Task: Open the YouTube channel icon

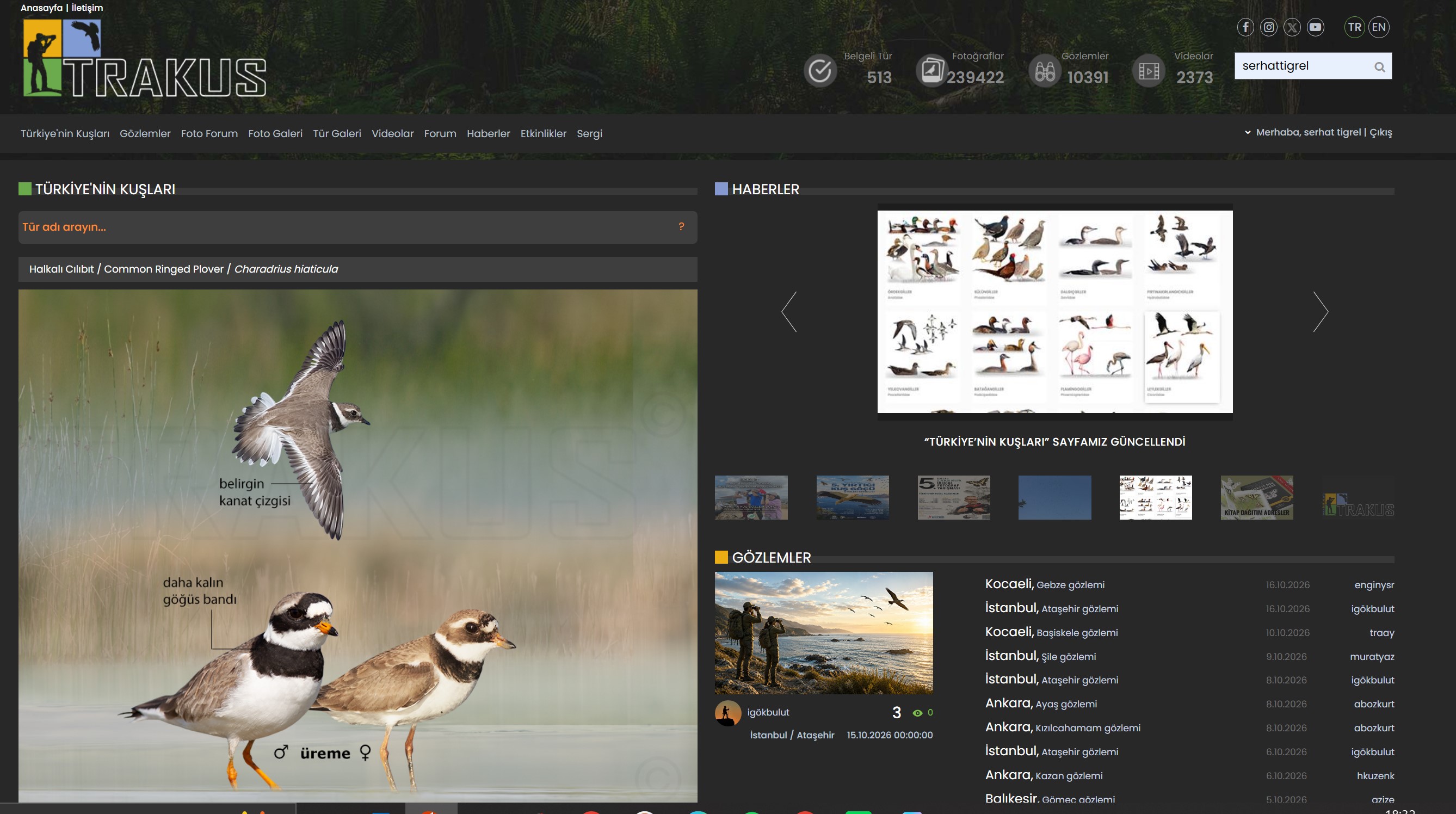Action: coord(1315,27)
